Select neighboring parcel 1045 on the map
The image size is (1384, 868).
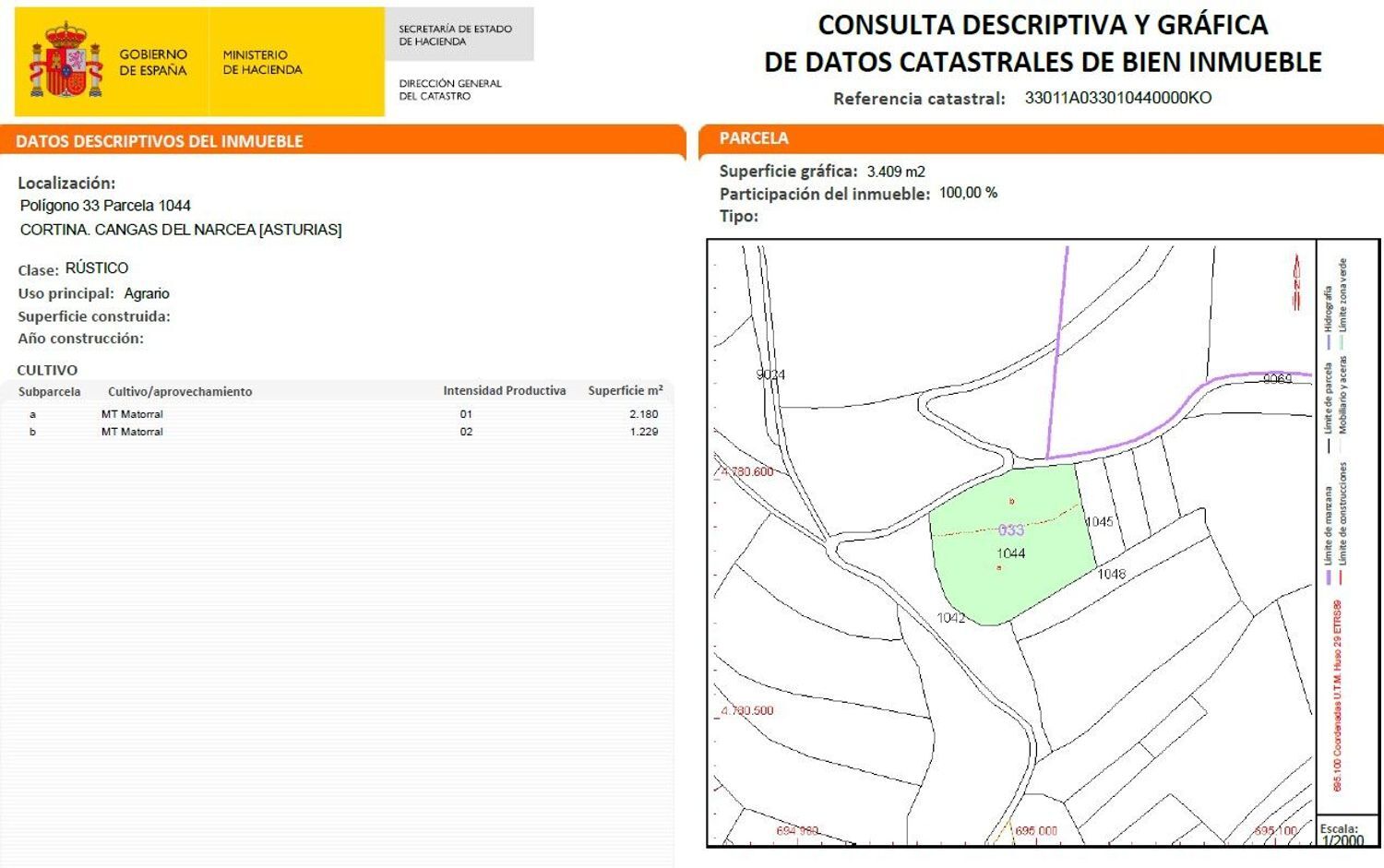(1100, 523)
